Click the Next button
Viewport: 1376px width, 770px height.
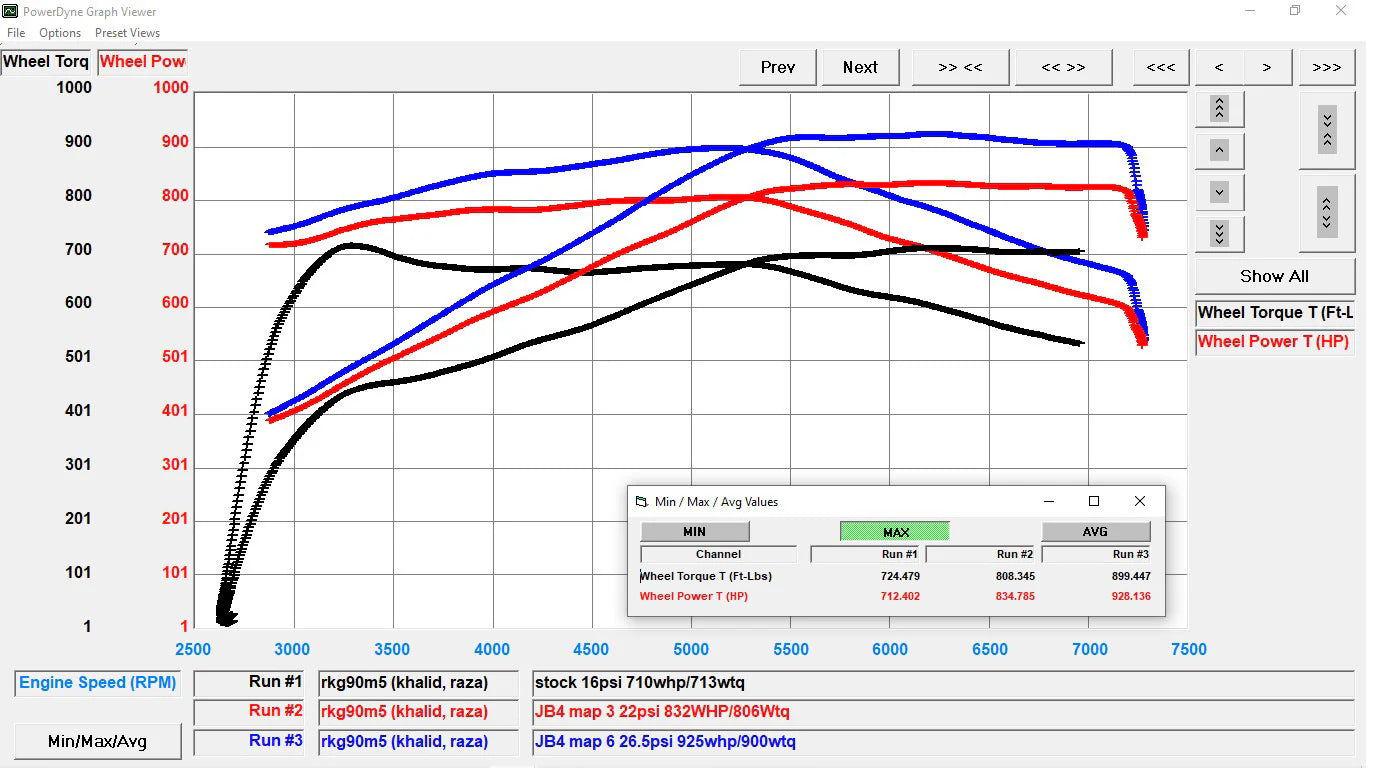pyautogui.click(x=860, y=68)
